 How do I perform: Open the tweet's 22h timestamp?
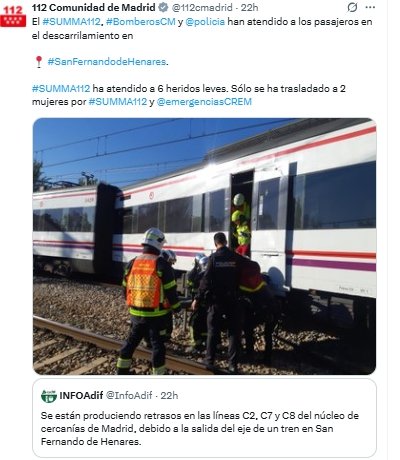249,7
